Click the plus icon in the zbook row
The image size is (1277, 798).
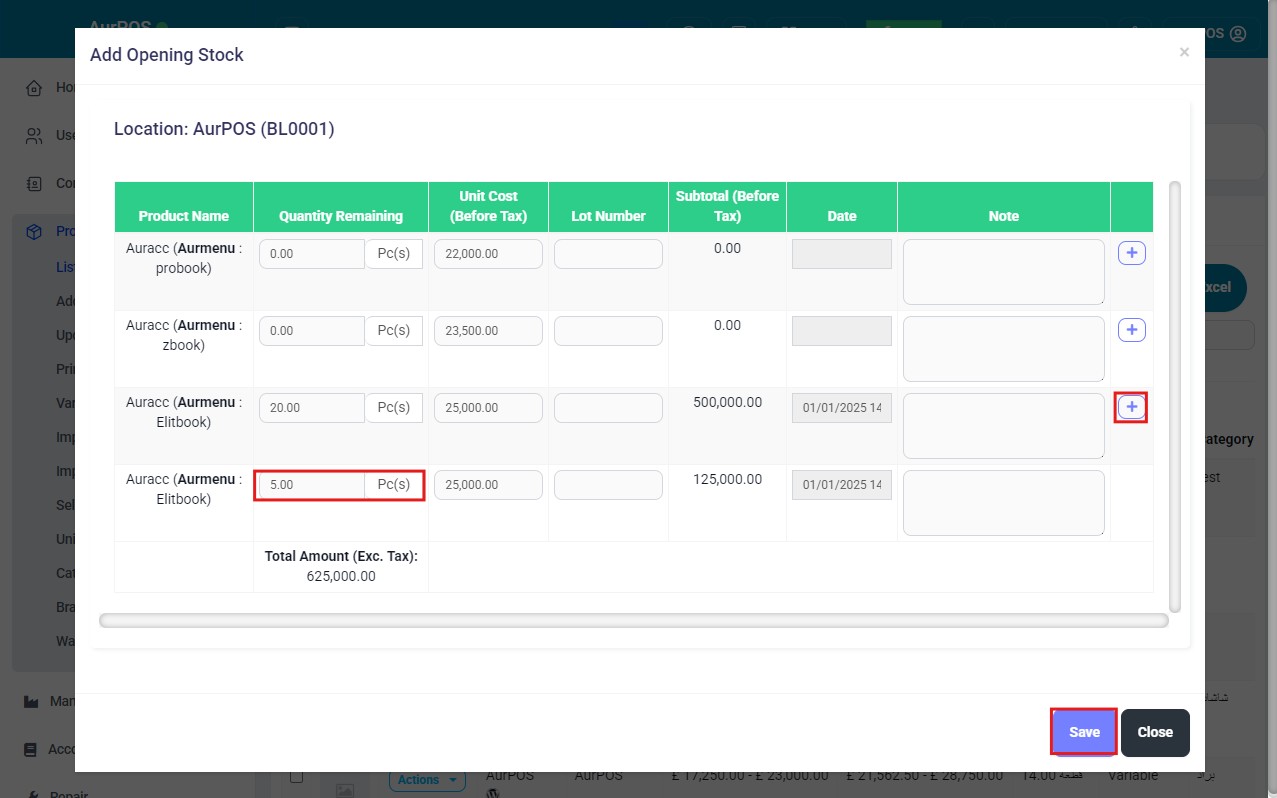[1131, 330]
